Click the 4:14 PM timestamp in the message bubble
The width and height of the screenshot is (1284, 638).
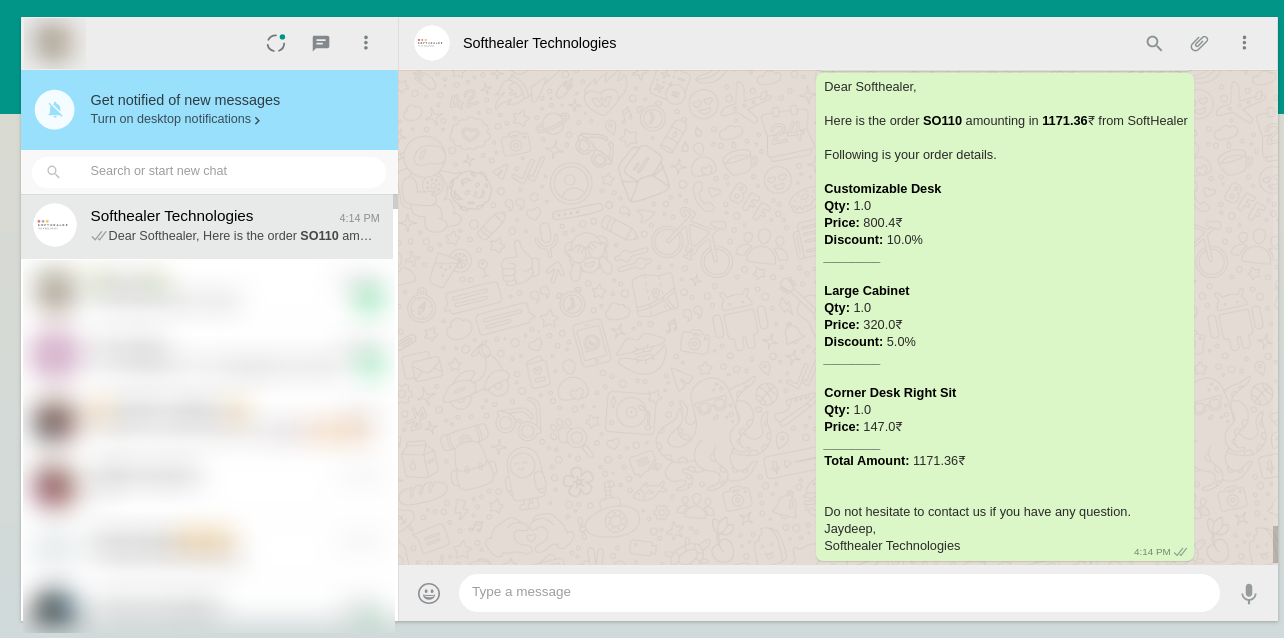pyautogui.click(x=1152, y=552)
